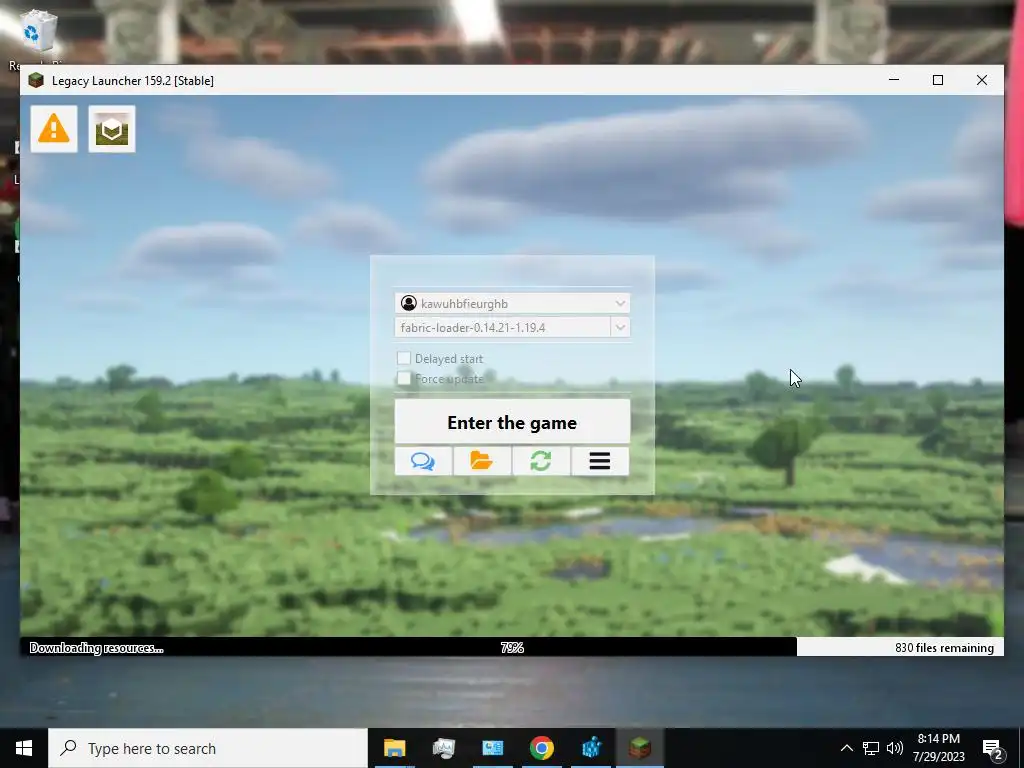Expand the fabric-loader version dropdown arrow

click(x=620, y=327)
